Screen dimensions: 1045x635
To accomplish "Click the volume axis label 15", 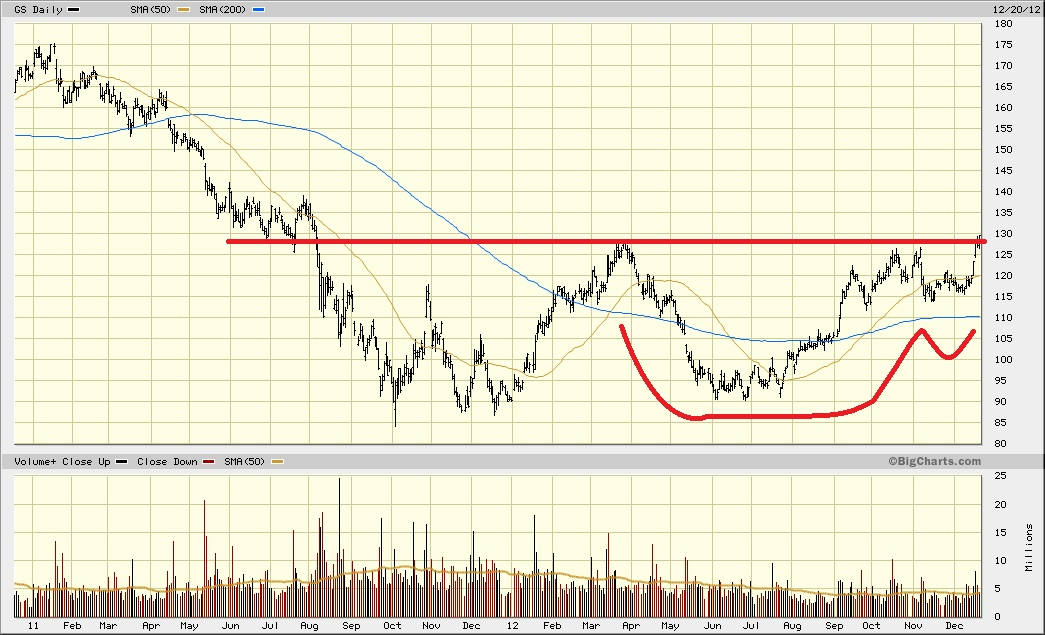I will [x=1000, y=532].
